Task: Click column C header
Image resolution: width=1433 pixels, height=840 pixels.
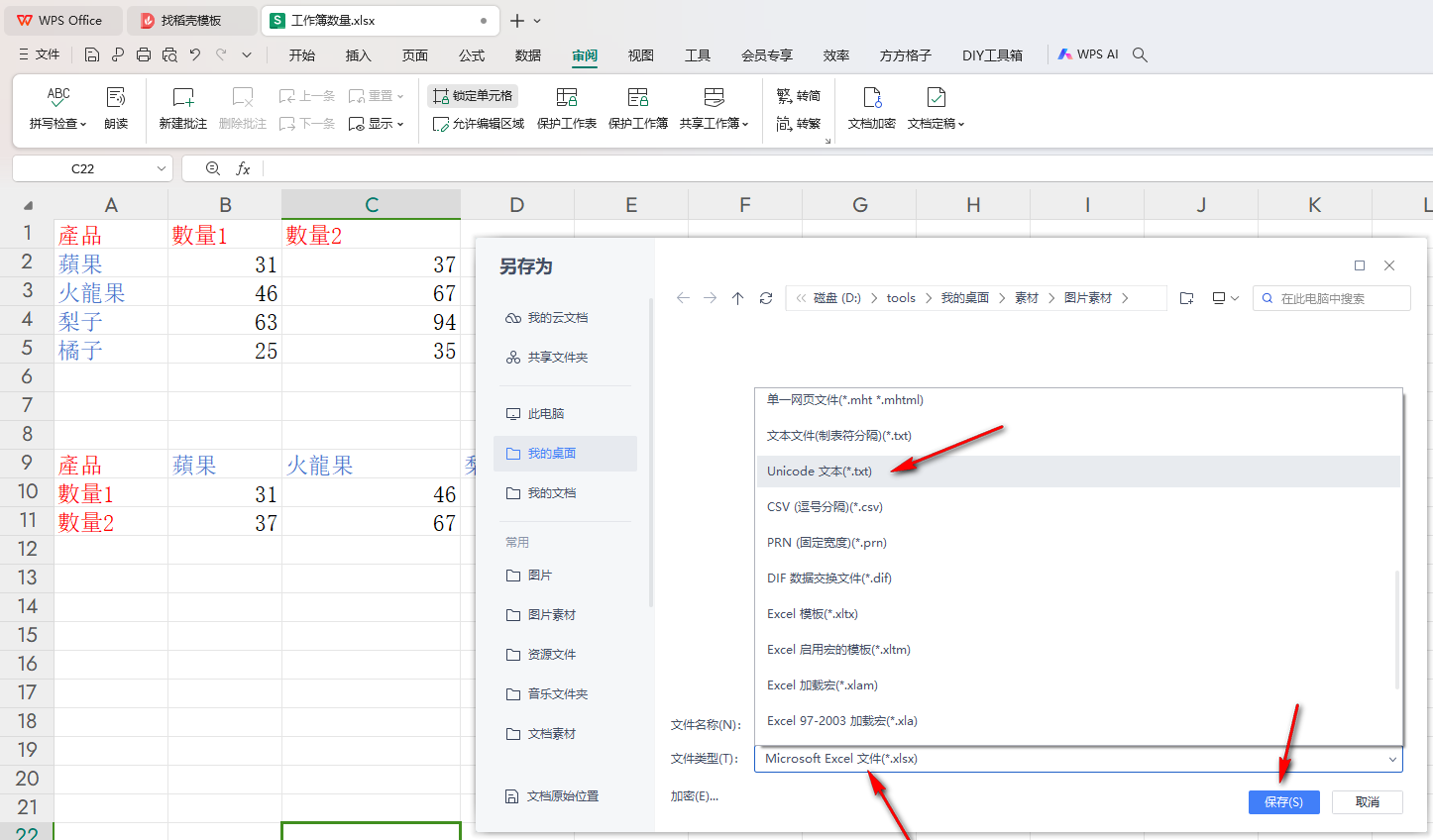Action: [372, 205]
